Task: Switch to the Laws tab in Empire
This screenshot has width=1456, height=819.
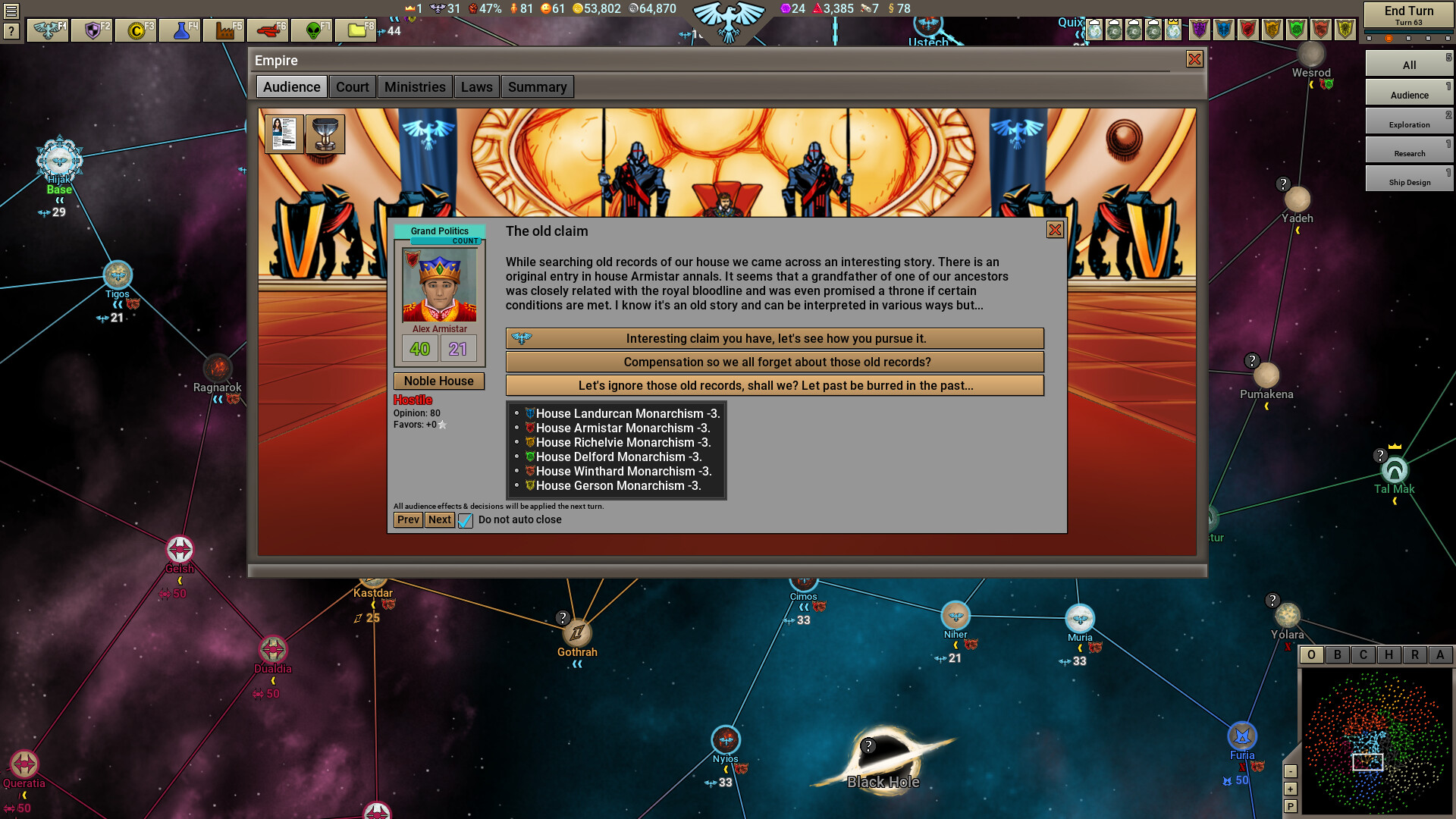Action: tap(477, 87)
